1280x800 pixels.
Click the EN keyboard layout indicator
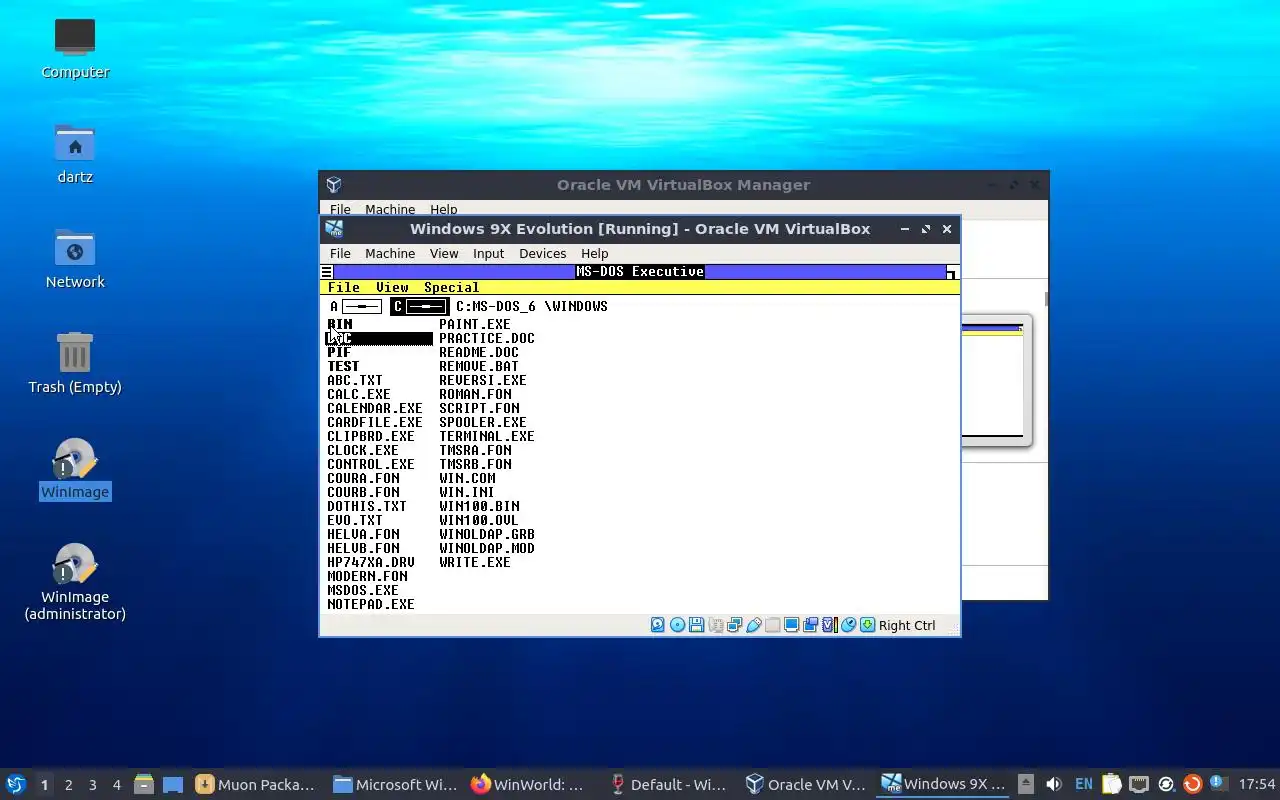click(x=1084, y=784)
